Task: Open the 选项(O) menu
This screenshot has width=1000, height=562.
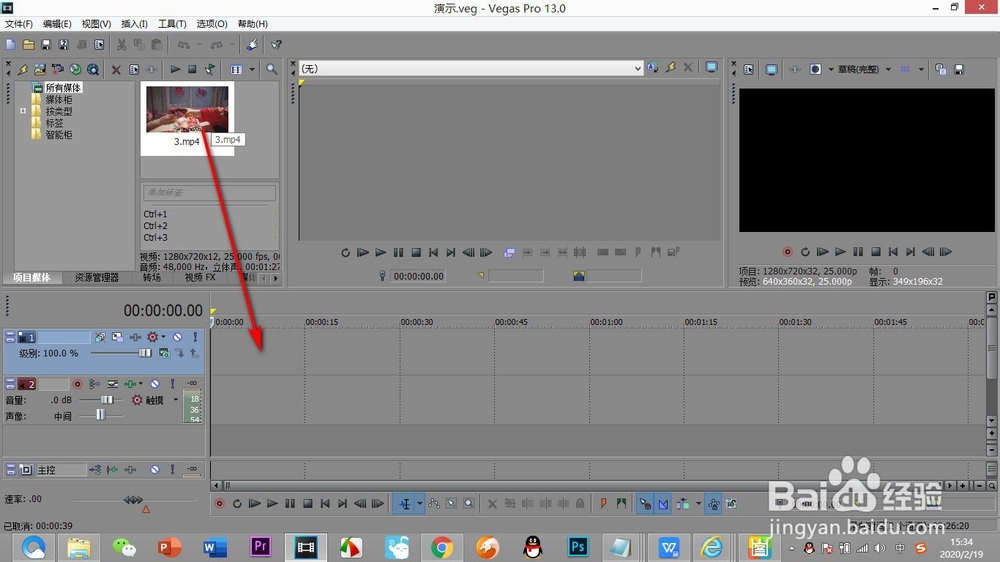Action: tap(212, 24)
